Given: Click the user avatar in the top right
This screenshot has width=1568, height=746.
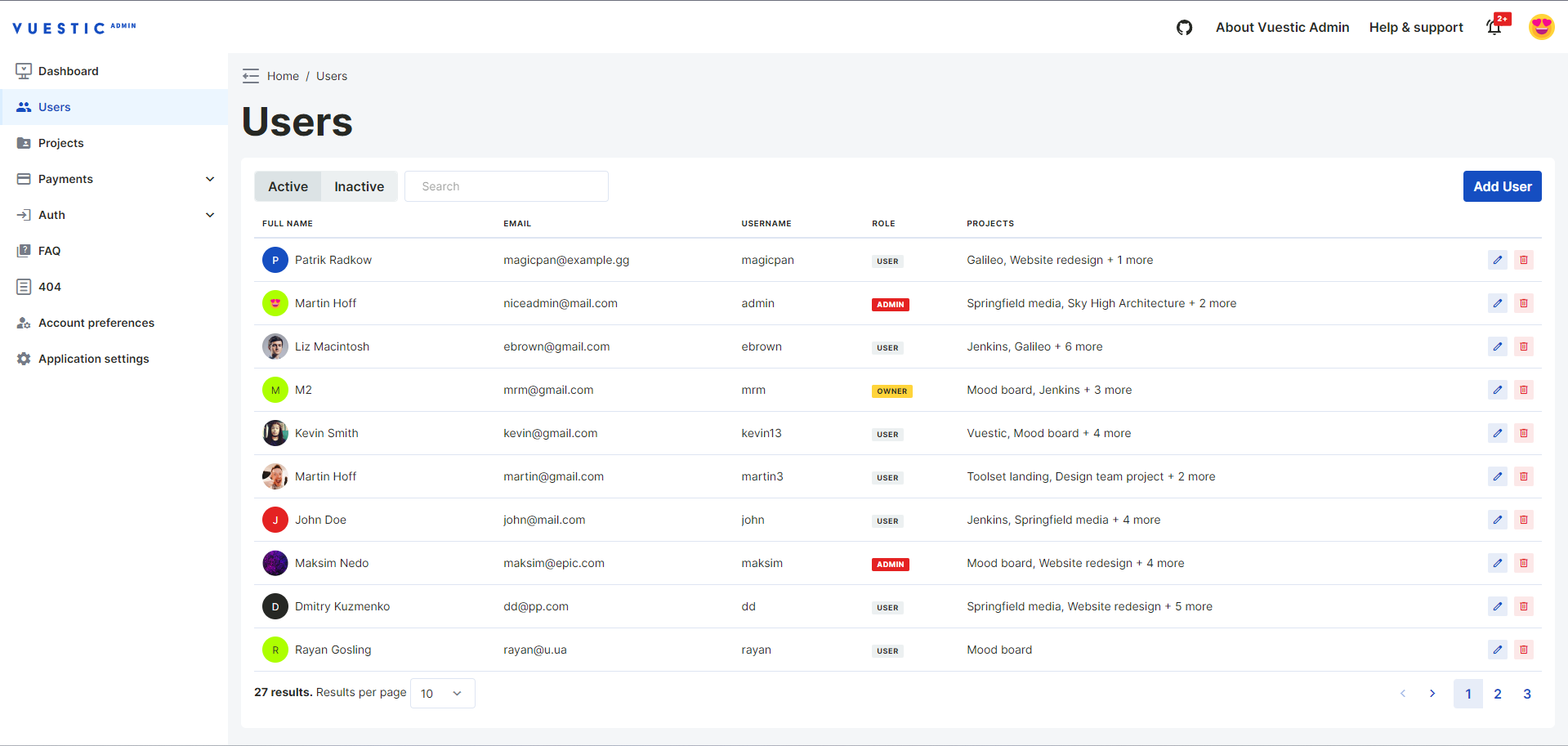Looking at the screenshot, I should [x=1541, y=27].
